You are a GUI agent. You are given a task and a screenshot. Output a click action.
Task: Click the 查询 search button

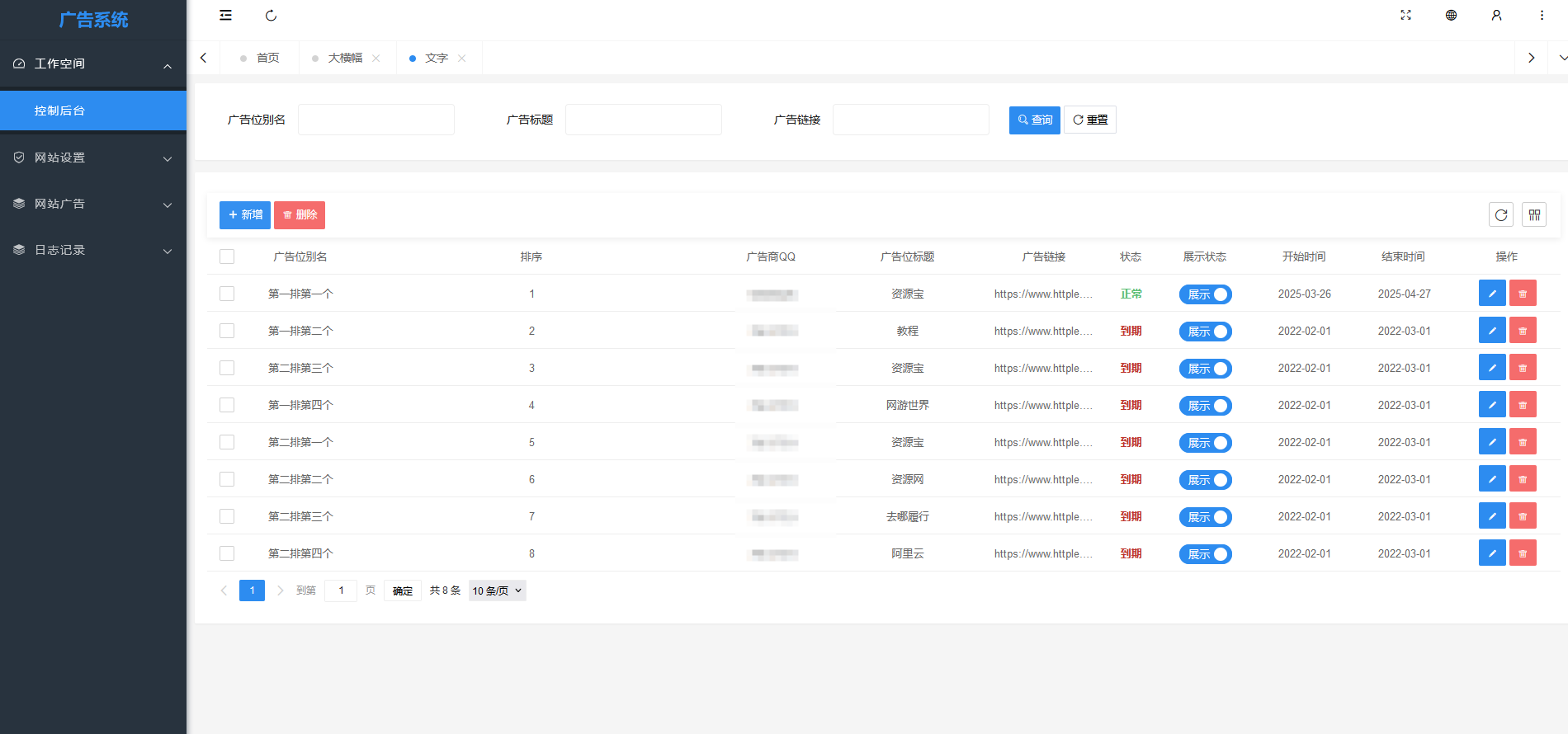tap(1035, 120)
